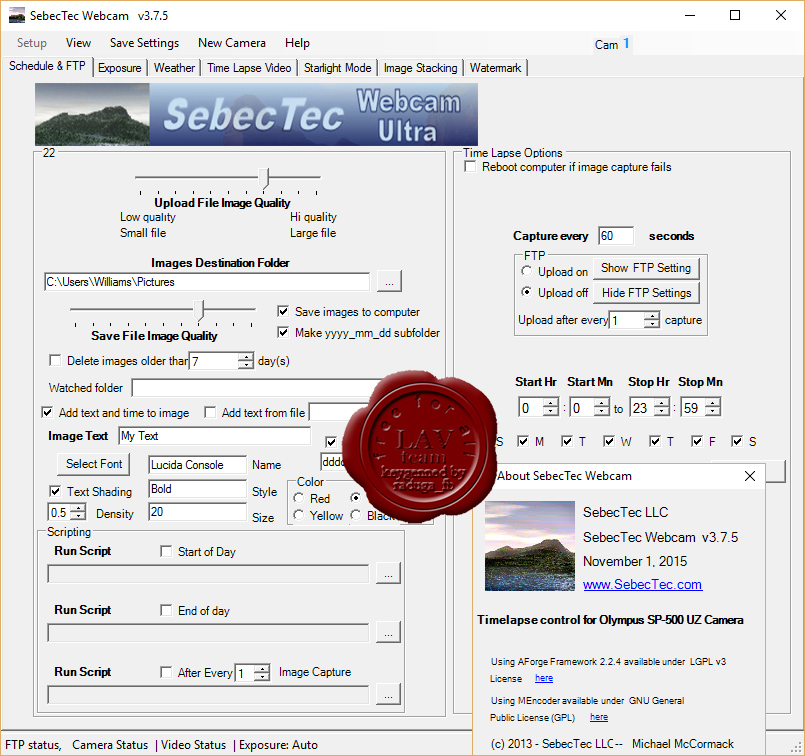Toggle Make yyyy_mm_dd subfolder checkbox
The image size is (805, 756).
click(x=283, y=332)
